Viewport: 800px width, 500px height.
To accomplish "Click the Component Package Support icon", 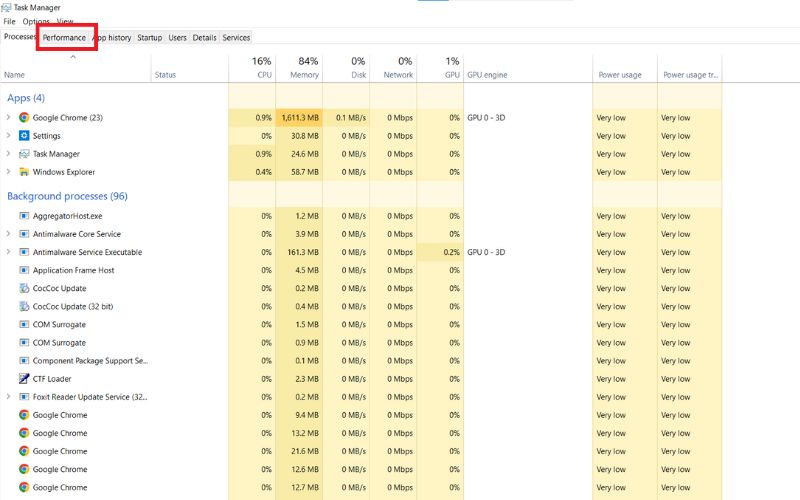I will [x=24, y=361].
